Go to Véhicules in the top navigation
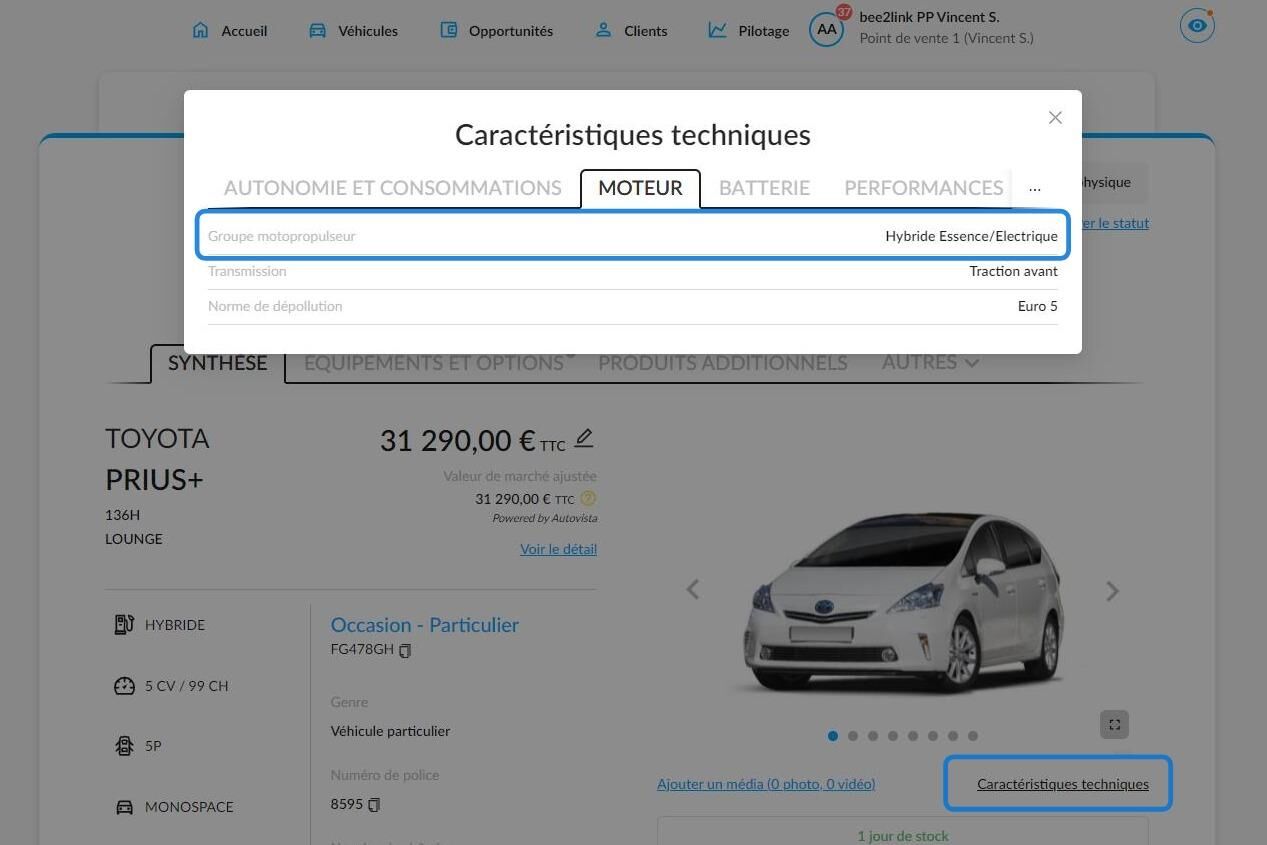 [353, 31]
